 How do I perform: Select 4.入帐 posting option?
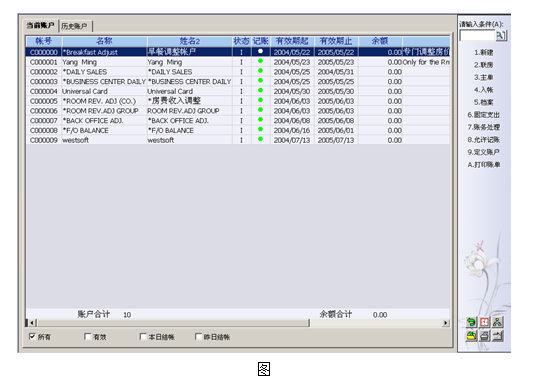(x=483, y=90)
